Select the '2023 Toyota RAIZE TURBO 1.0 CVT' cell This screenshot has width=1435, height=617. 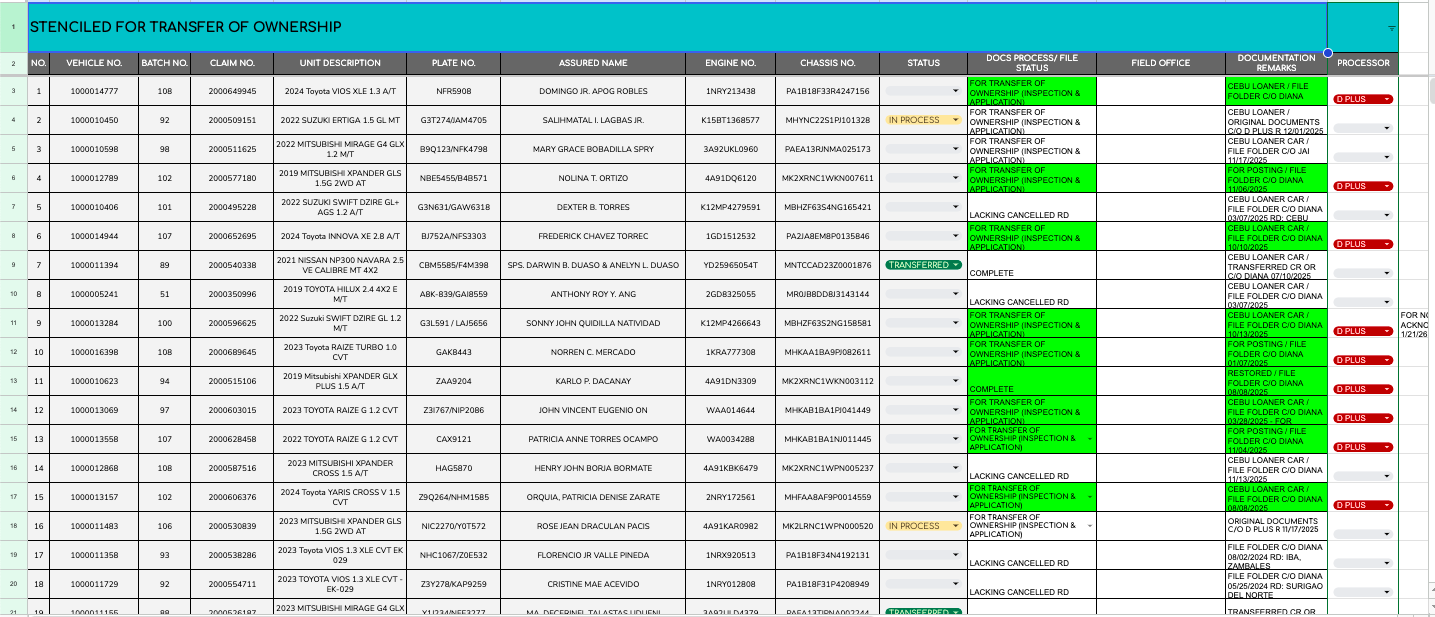tap(340, 352)
